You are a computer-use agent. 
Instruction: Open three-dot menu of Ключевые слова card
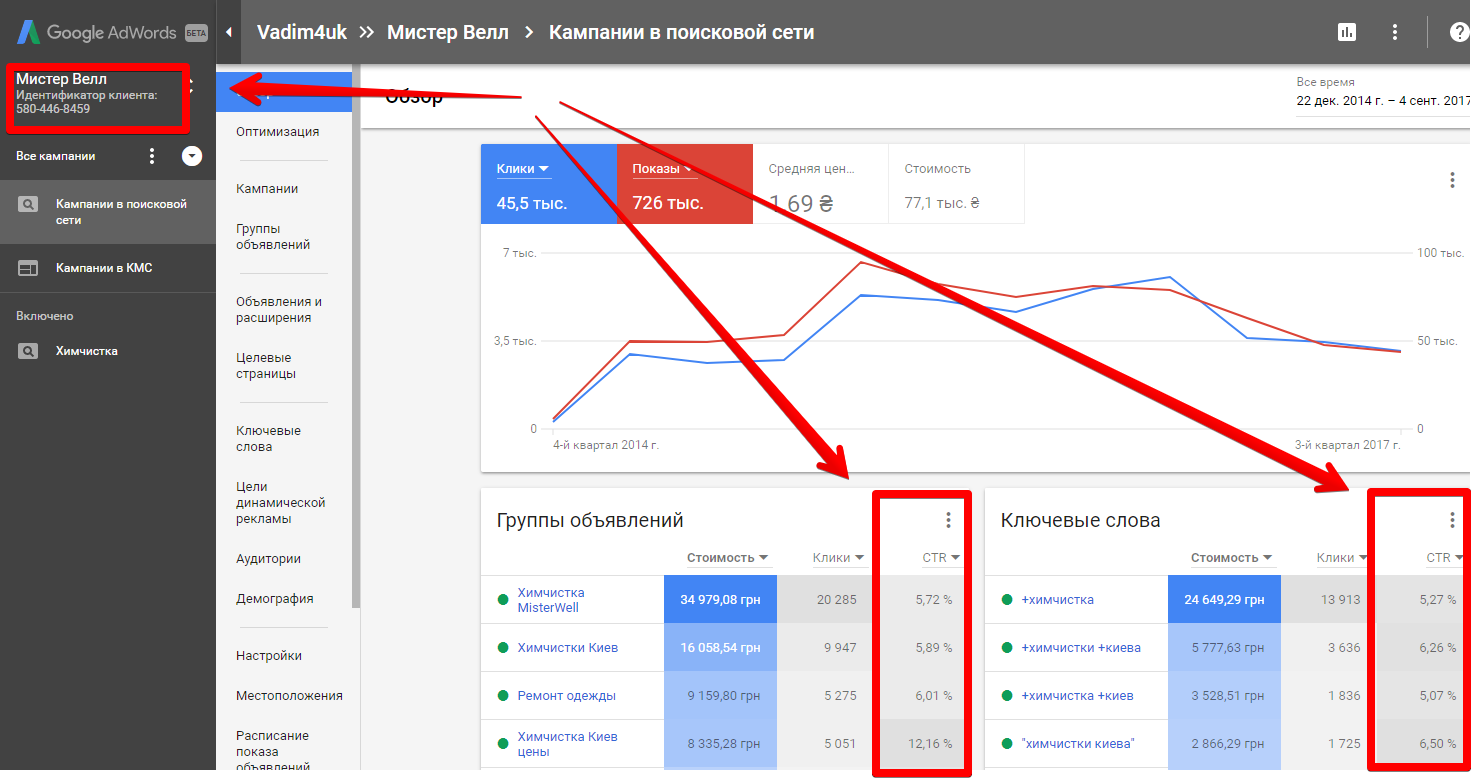[1452, 520]
